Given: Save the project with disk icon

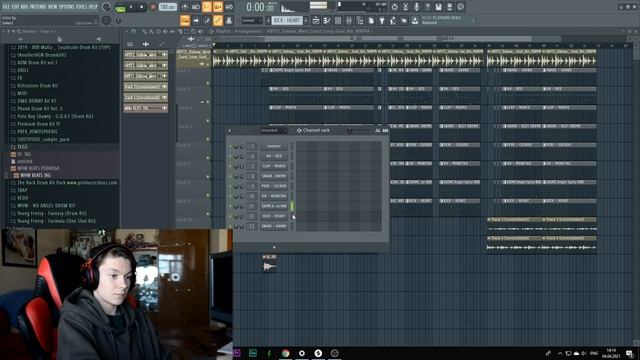Looking at the screenshot, I should (438, 7).
